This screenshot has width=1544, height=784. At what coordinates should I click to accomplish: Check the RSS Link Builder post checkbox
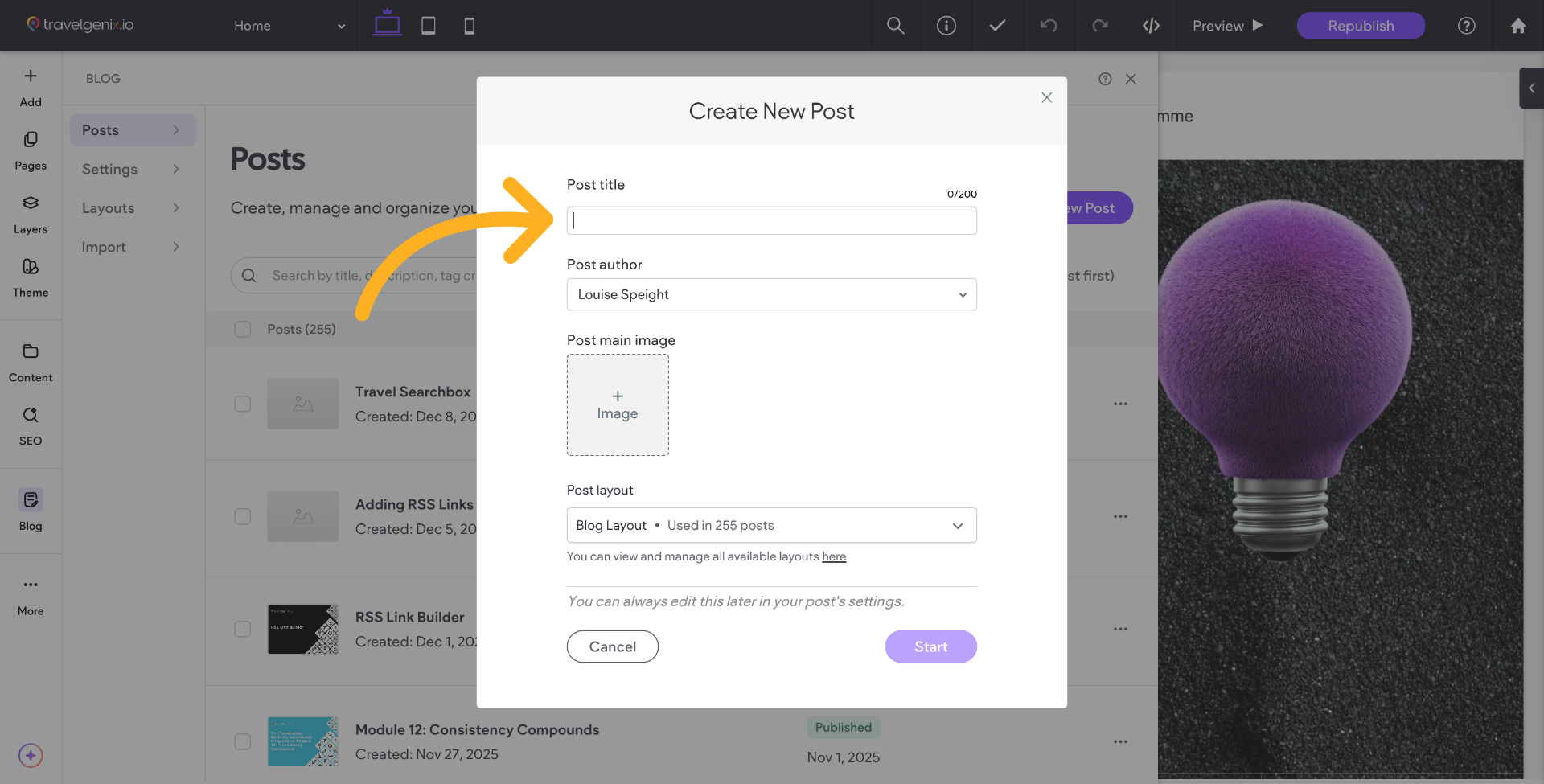click(242, 630)
